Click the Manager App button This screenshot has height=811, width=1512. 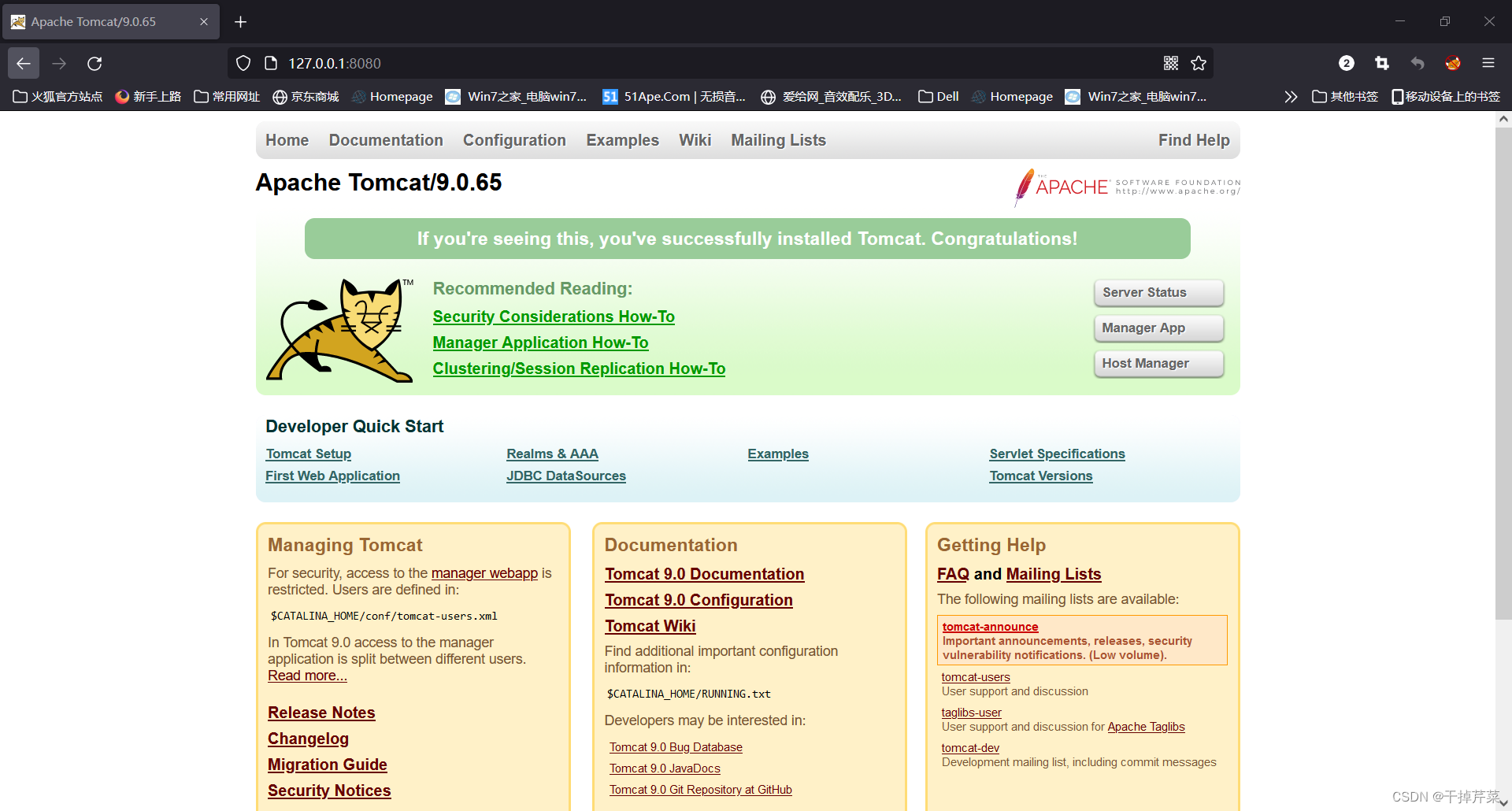(1158, 328)
